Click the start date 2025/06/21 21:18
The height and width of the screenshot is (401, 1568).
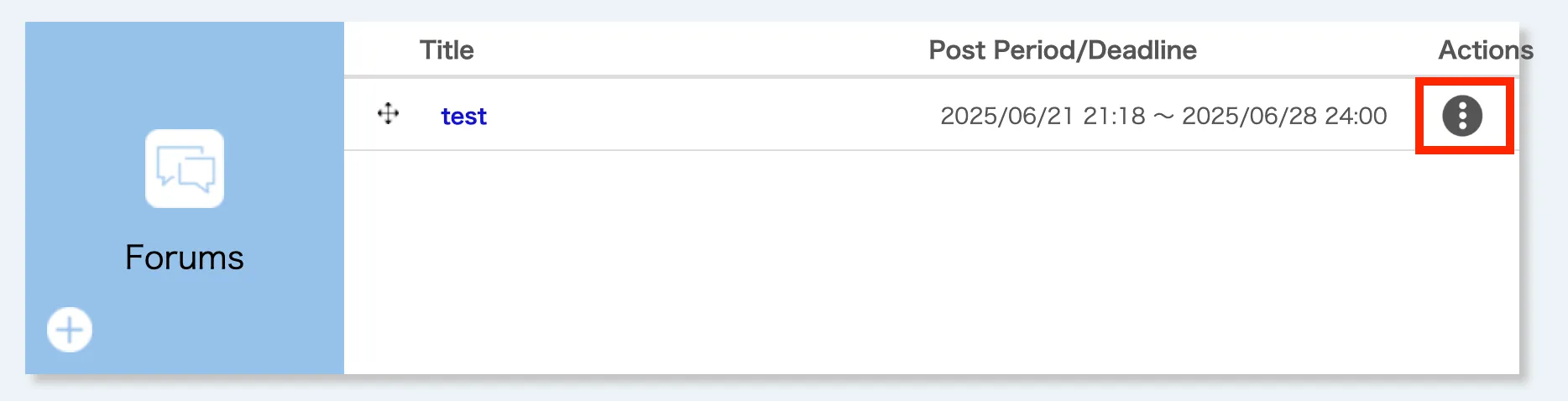click(x=1042, y=116)
